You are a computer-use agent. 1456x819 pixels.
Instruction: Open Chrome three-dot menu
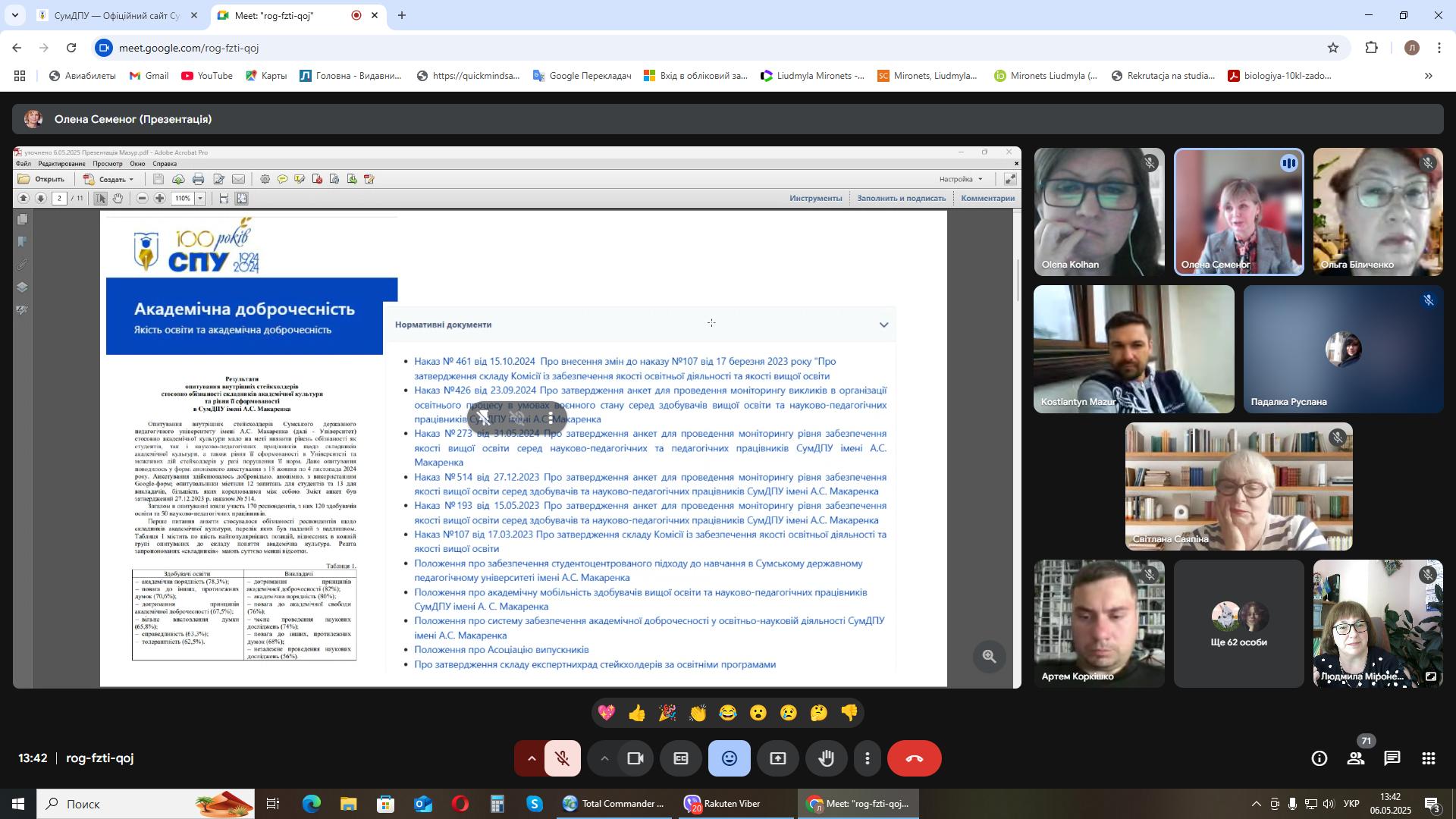[1439, 48]
